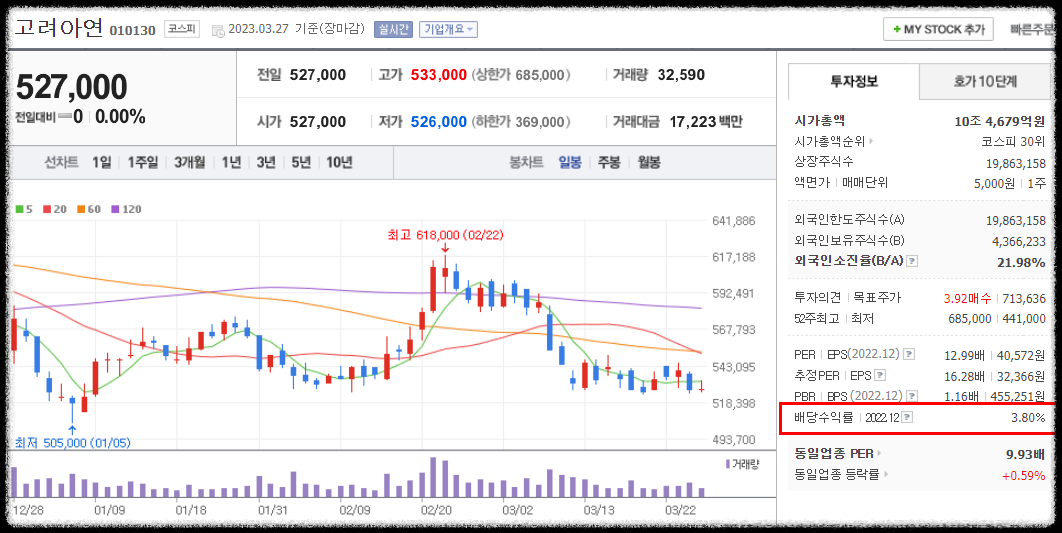
Task: Open the help icon beside PBR BPS(2022.12)
Action: point(912,396)
